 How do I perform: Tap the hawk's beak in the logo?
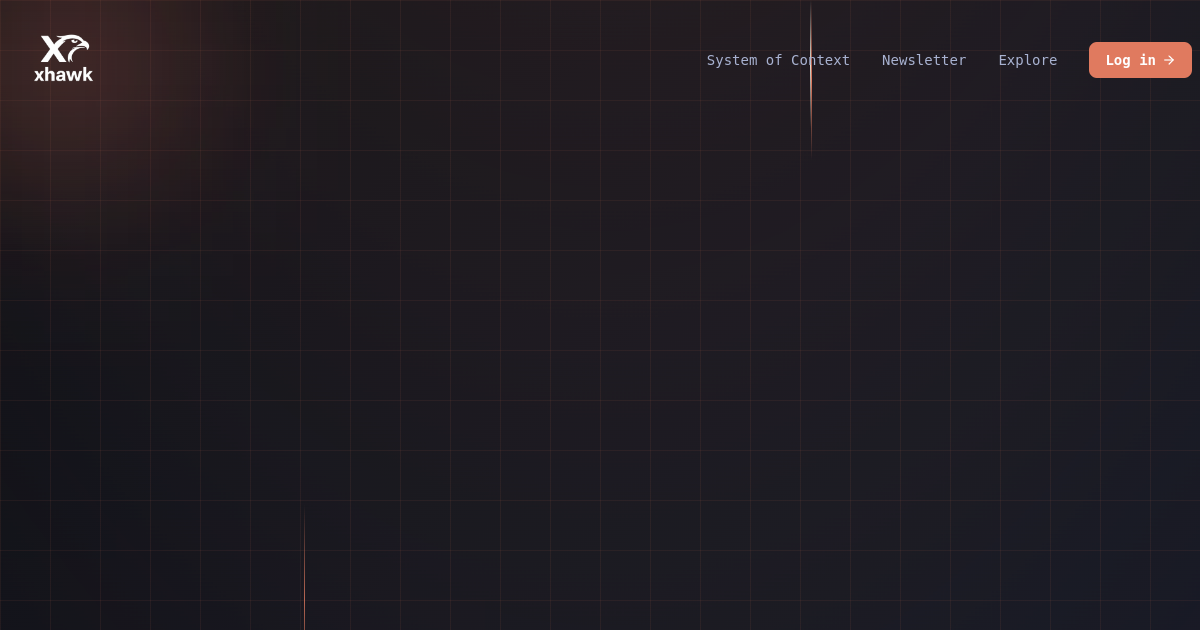pyautogui.click(x=85, y=46)
